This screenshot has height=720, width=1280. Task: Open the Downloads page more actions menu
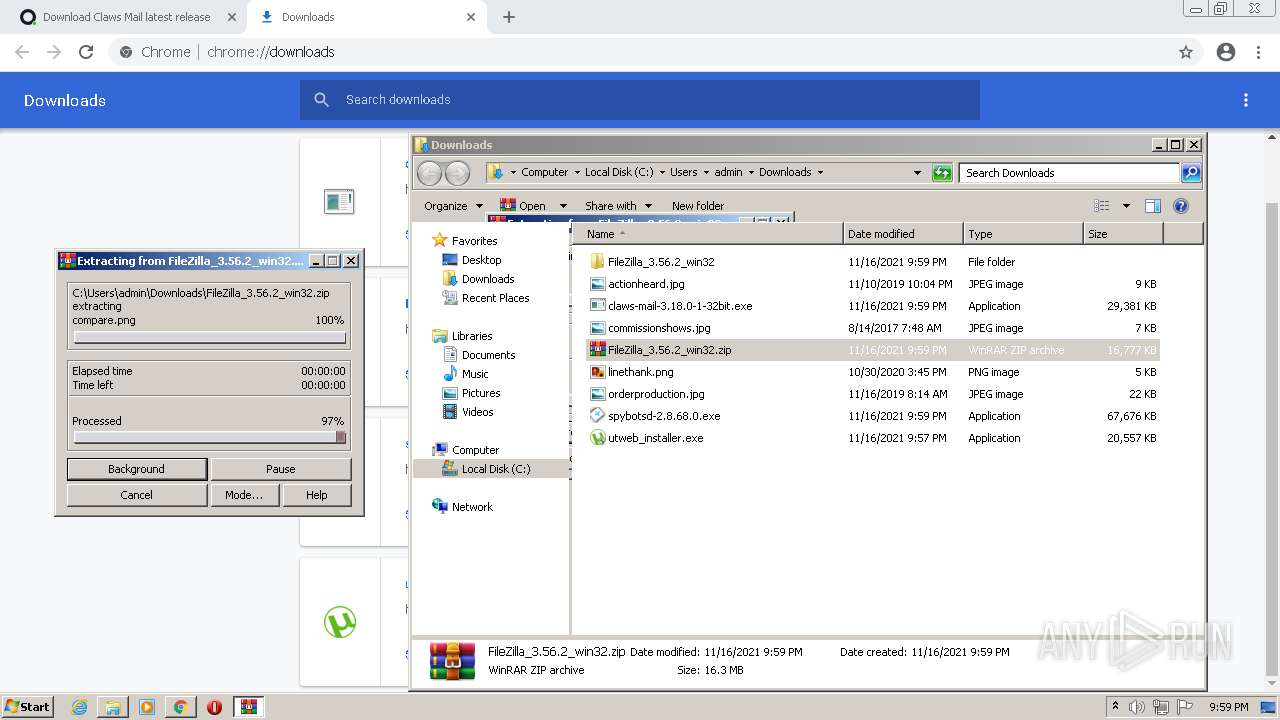pyautogui.click(x=1246, y=100)
